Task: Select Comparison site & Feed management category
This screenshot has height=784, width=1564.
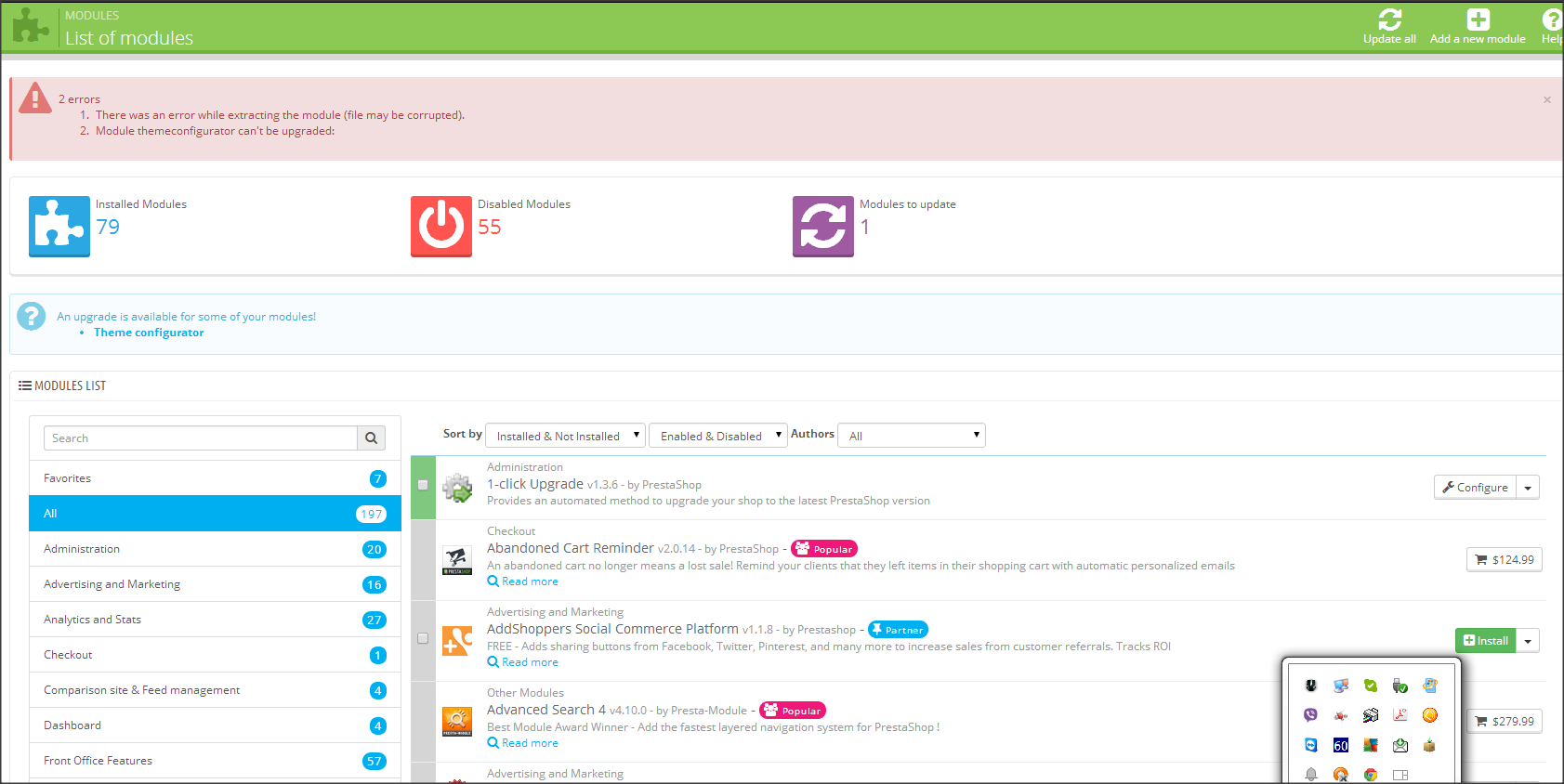Action: pyautogui.click(x=215, y=690)
